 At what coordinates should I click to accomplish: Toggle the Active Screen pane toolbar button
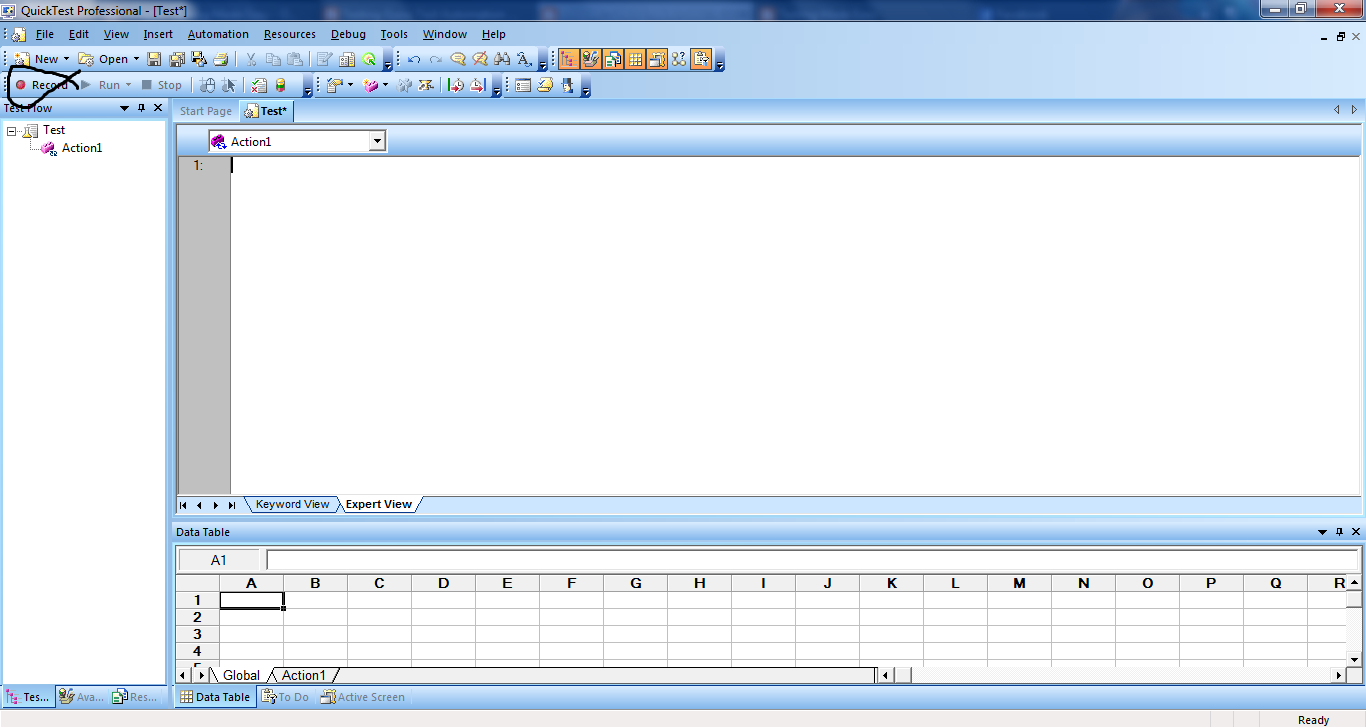657,59
